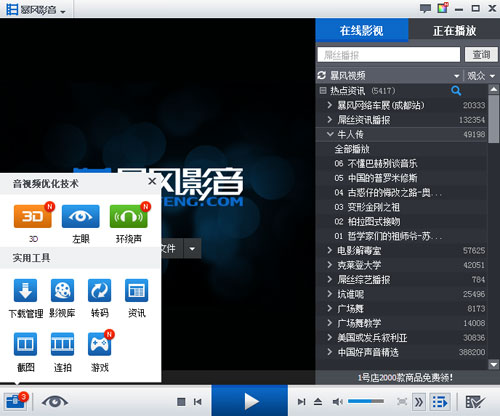Collapse side panel with double-arrow button
The height and width of the screenshot is (416, 500).
click(418, 402)
